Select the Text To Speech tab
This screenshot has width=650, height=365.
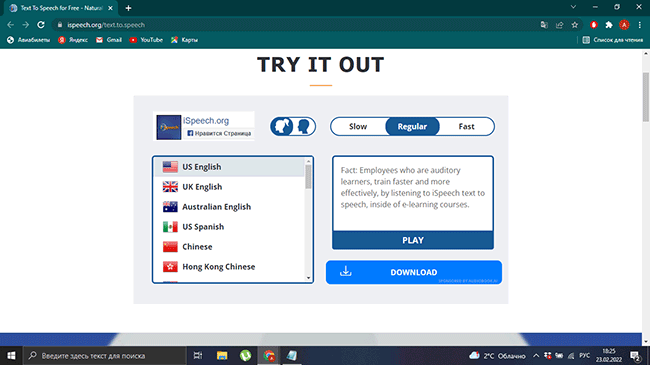(61, 8)
